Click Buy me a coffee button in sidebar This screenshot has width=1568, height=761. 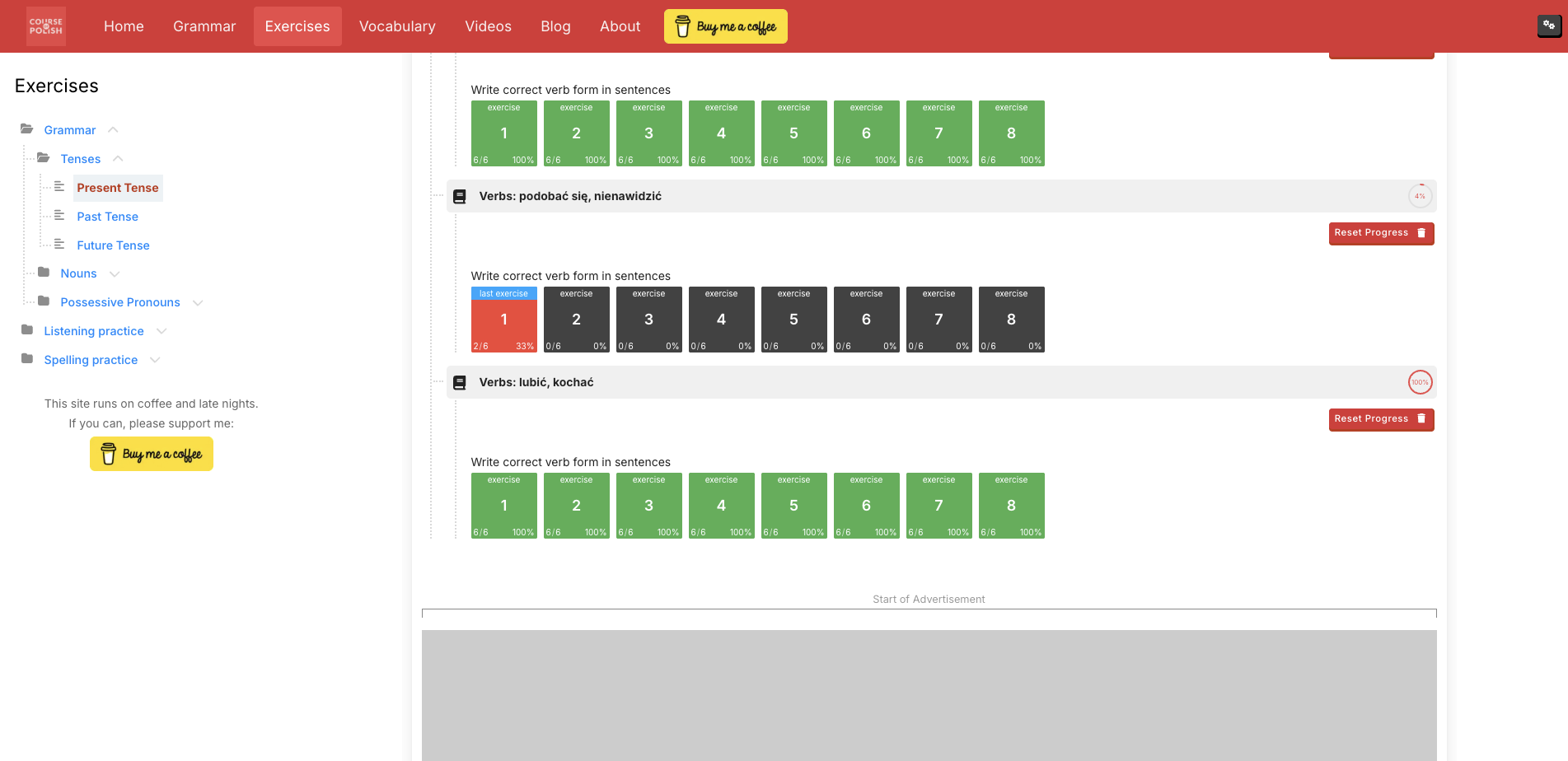[152, 454]
